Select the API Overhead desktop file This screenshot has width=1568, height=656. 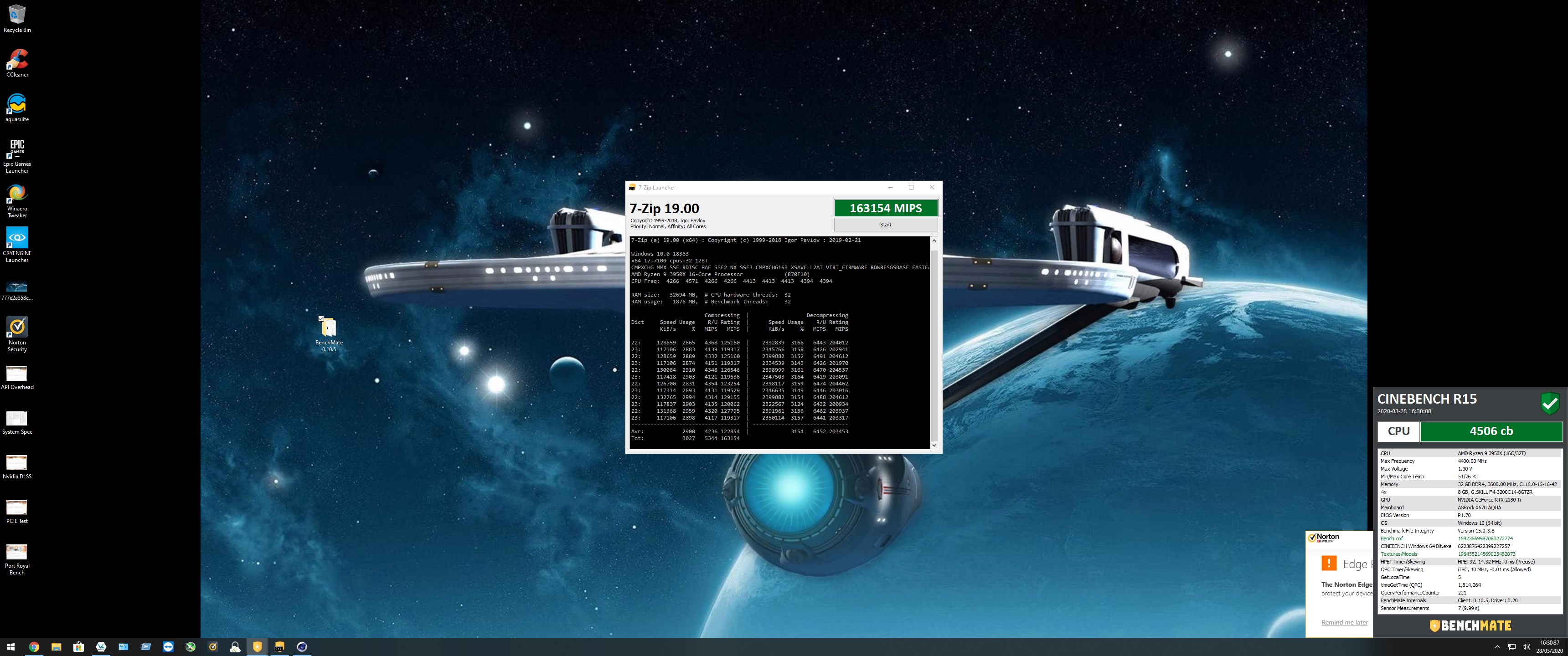[x=17, y=378]
